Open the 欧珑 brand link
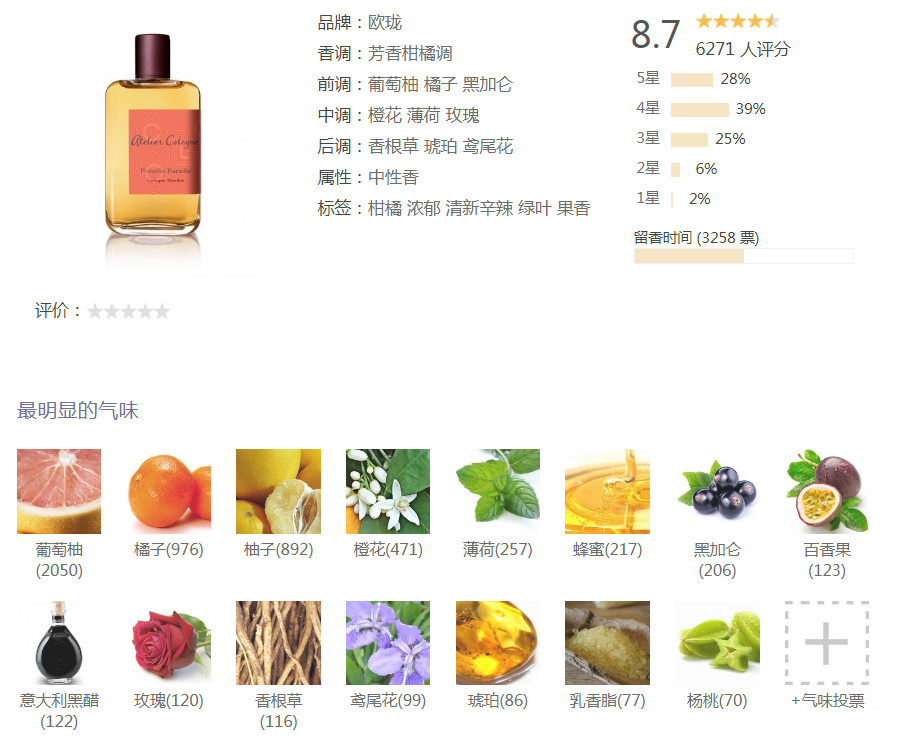Viewport: 898px width, 739px height. [385, 23]
